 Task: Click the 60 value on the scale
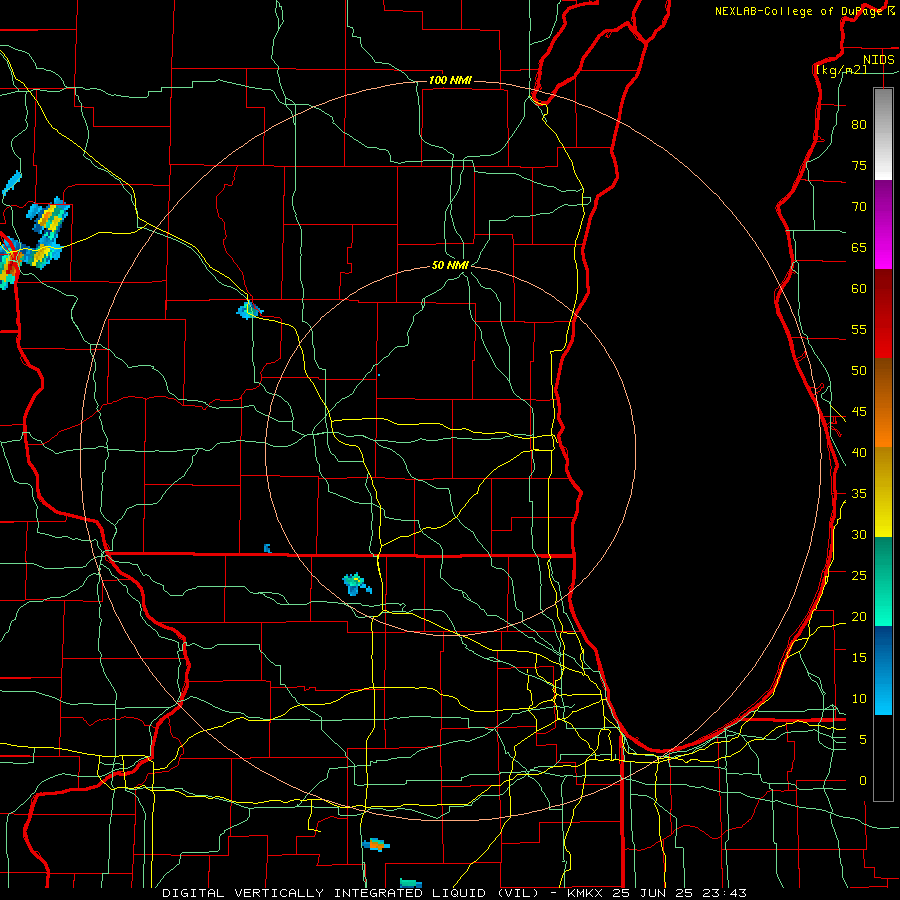pyautogui.click(x=859, y=289)
